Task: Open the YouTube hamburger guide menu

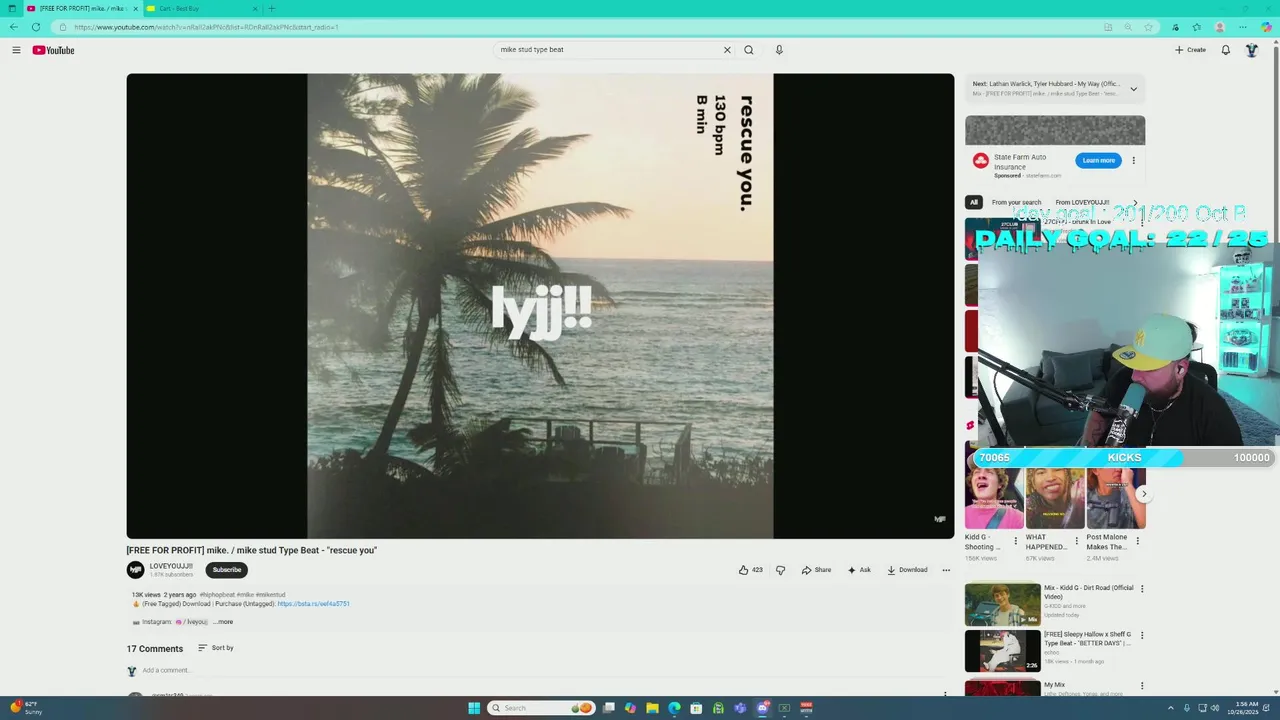Action: (x=16, y=50)
